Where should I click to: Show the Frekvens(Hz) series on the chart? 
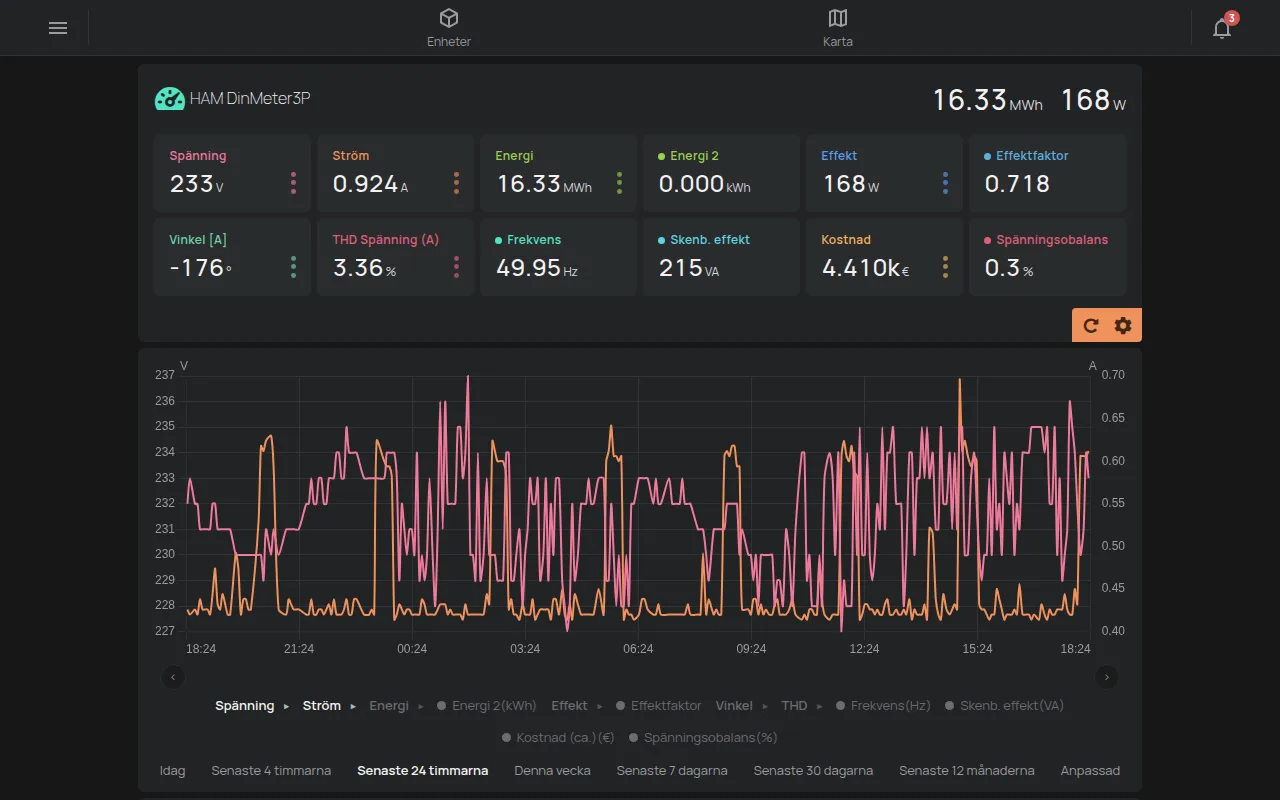(883, 706)
